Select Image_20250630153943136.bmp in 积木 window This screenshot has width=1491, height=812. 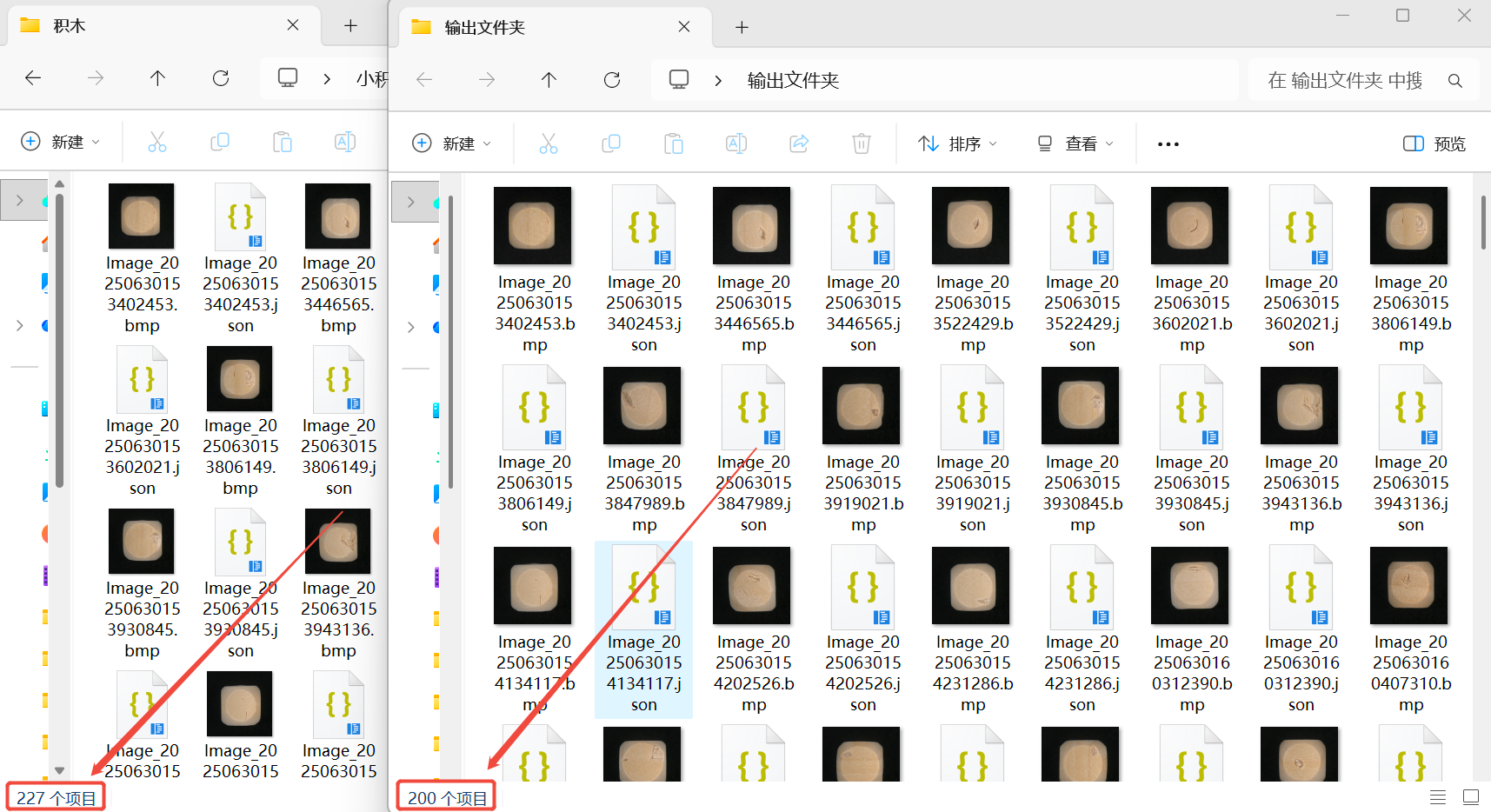[x=338, y=584]
